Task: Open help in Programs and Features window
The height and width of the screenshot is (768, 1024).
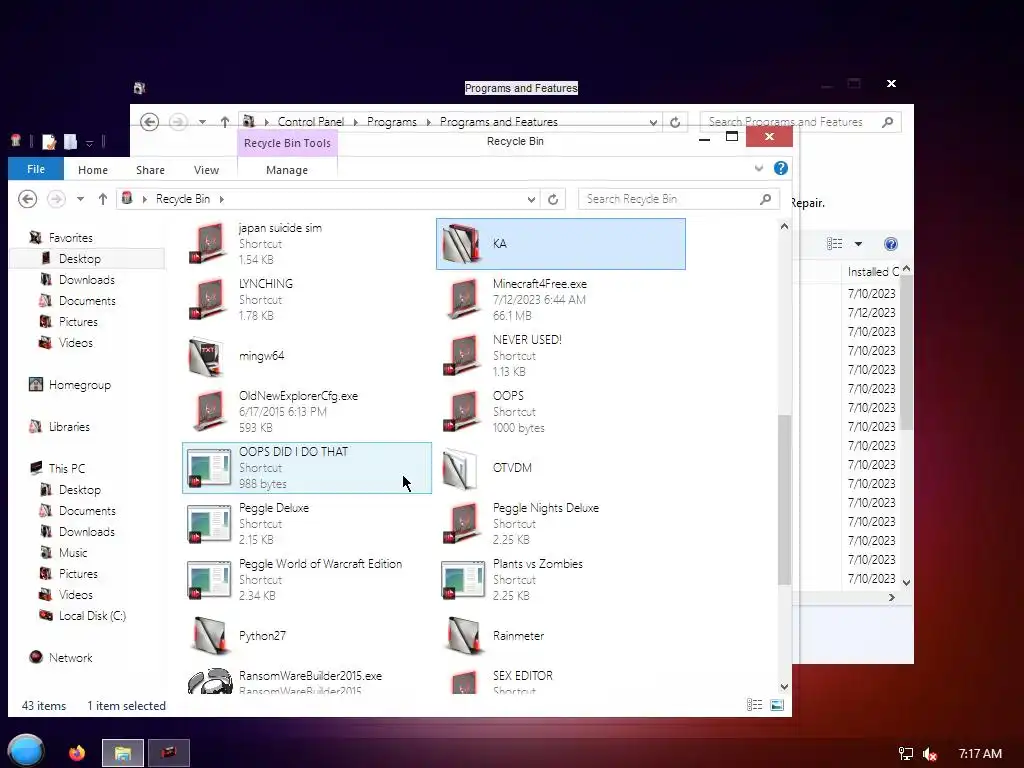Action: click(891, 244)
